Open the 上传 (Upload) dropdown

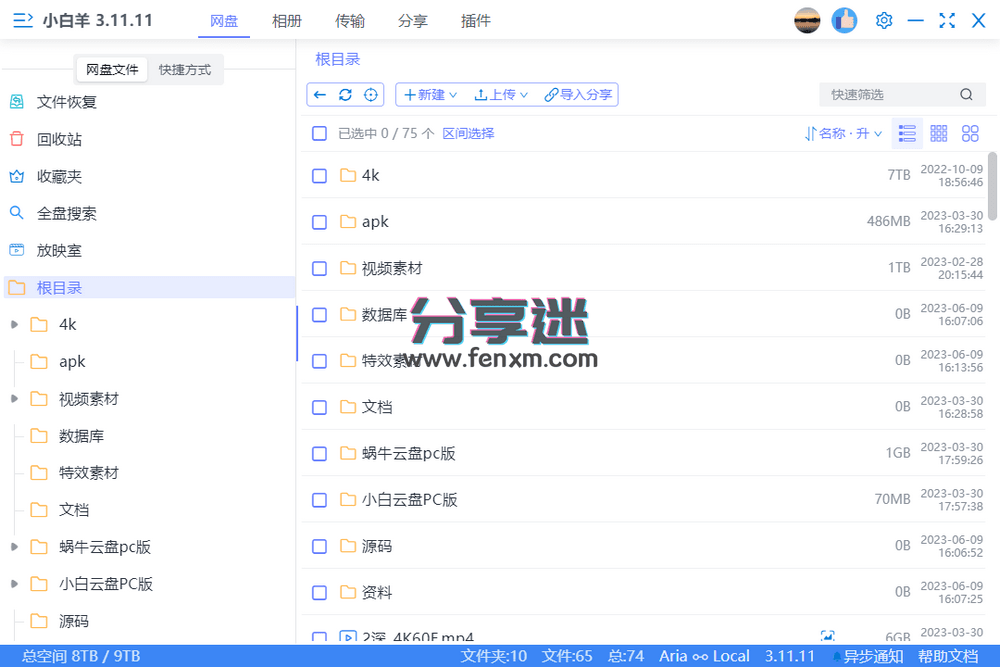tap(500, 94)
